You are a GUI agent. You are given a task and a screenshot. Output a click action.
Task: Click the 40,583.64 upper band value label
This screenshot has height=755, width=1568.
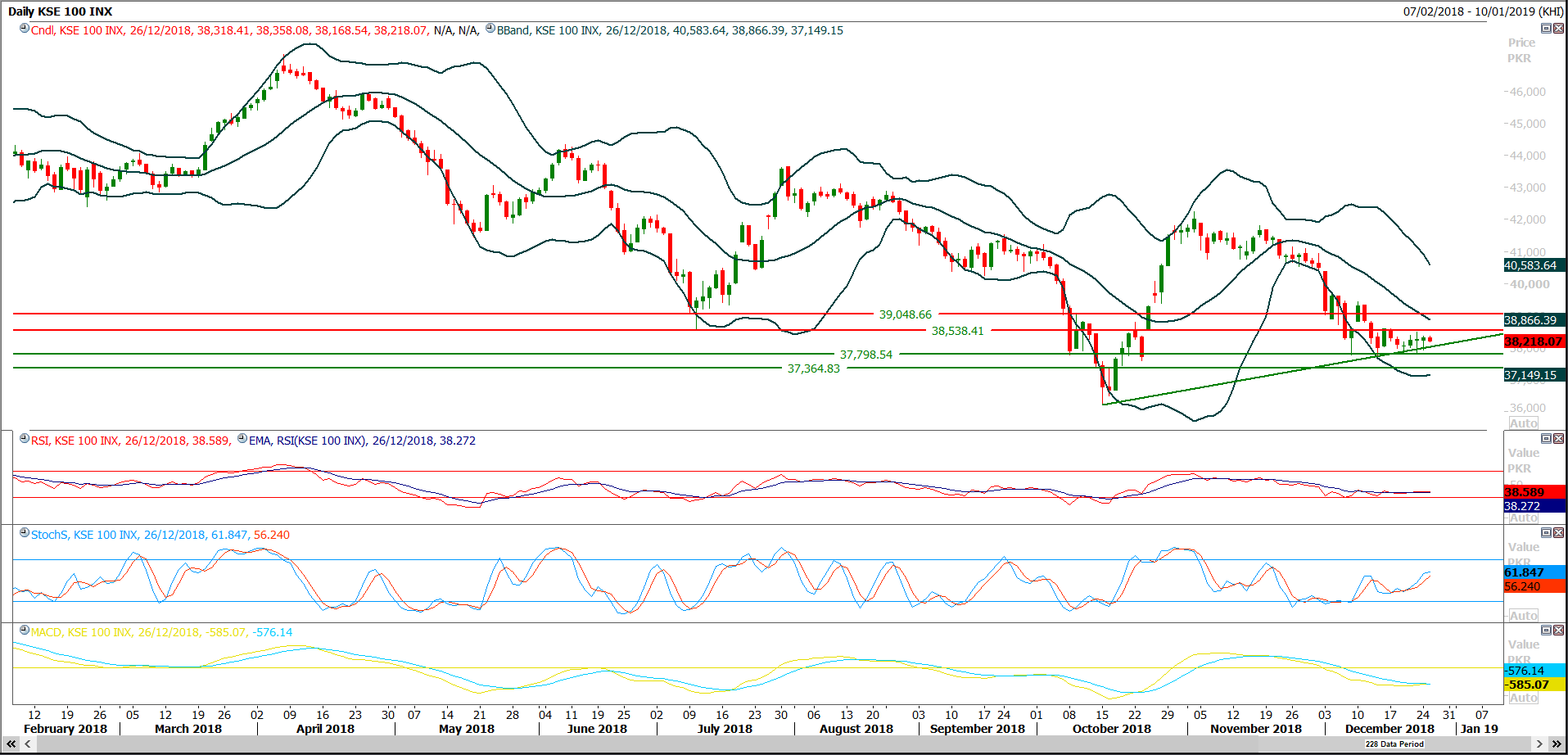1536,264
